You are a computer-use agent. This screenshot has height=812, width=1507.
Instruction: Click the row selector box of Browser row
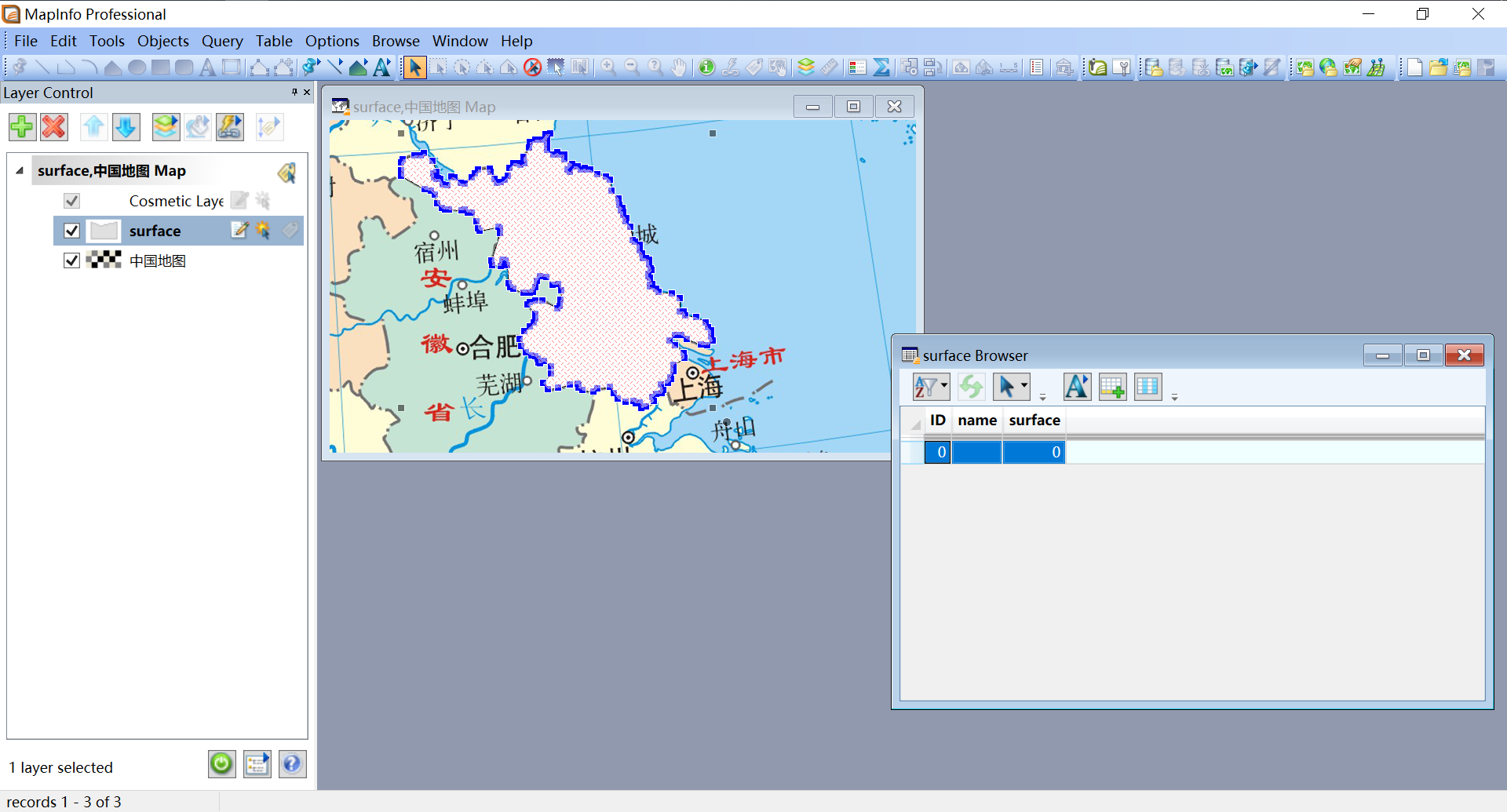click(912, 452)
